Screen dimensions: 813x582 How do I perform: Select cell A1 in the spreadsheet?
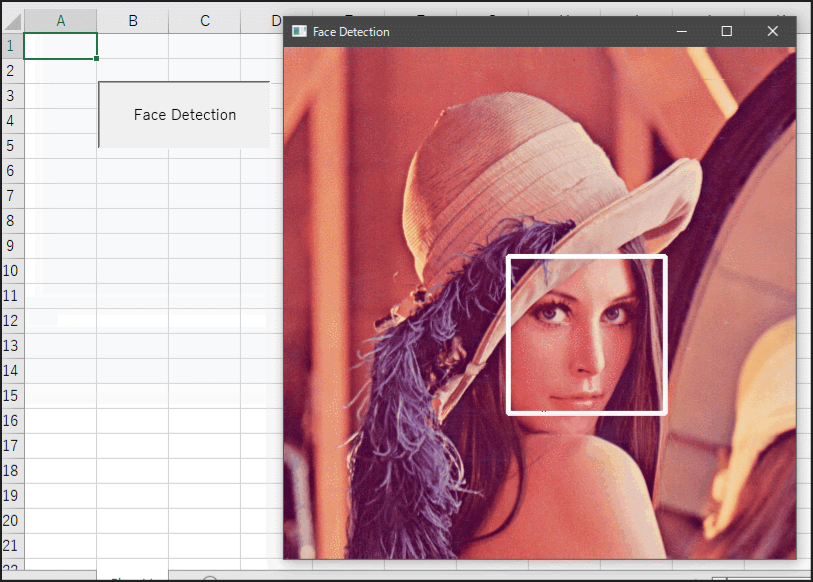[x=60, y=46]
